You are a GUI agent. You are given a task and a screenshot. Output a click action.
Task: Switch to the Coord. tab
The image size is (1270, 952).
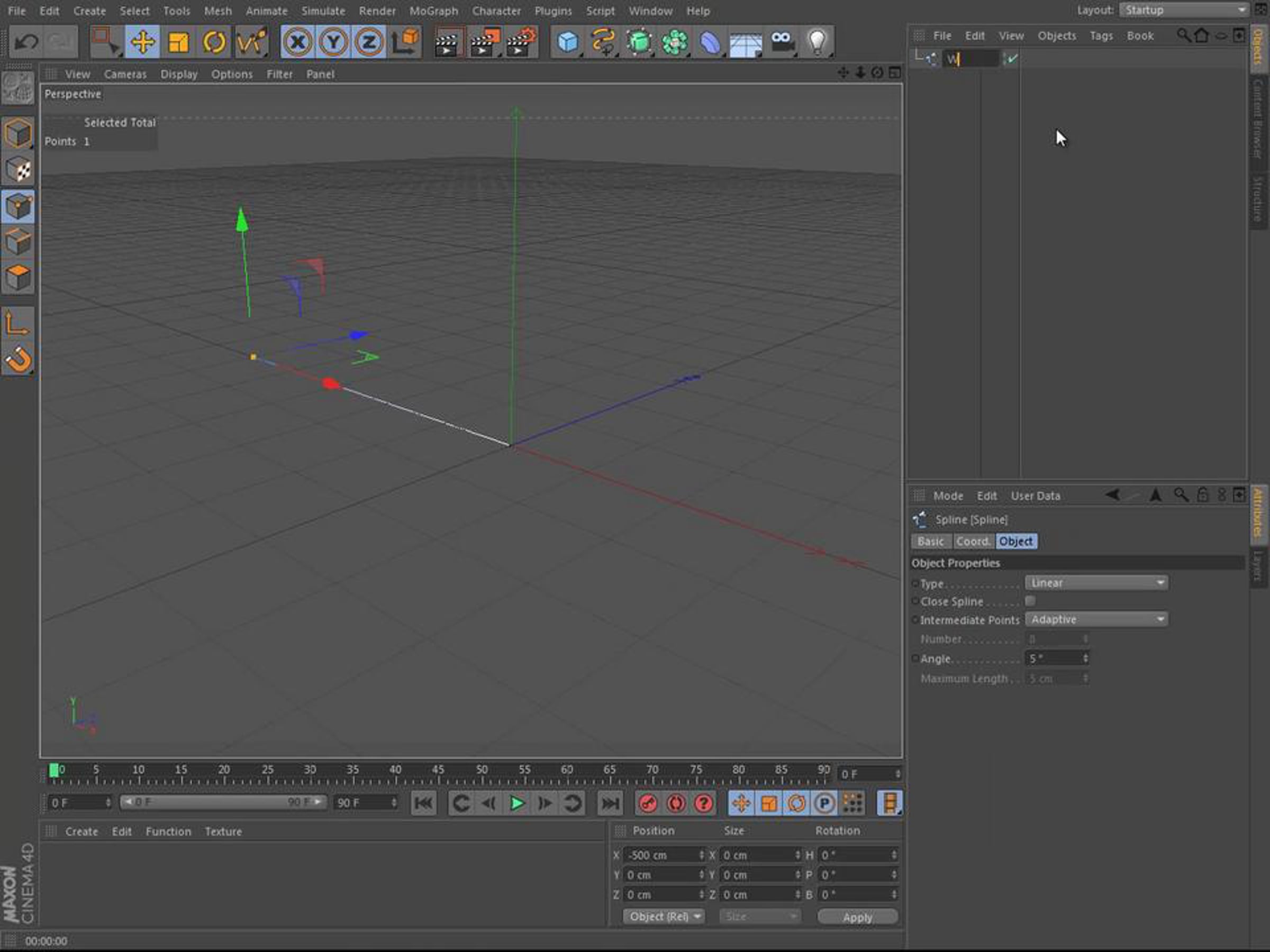974,541
